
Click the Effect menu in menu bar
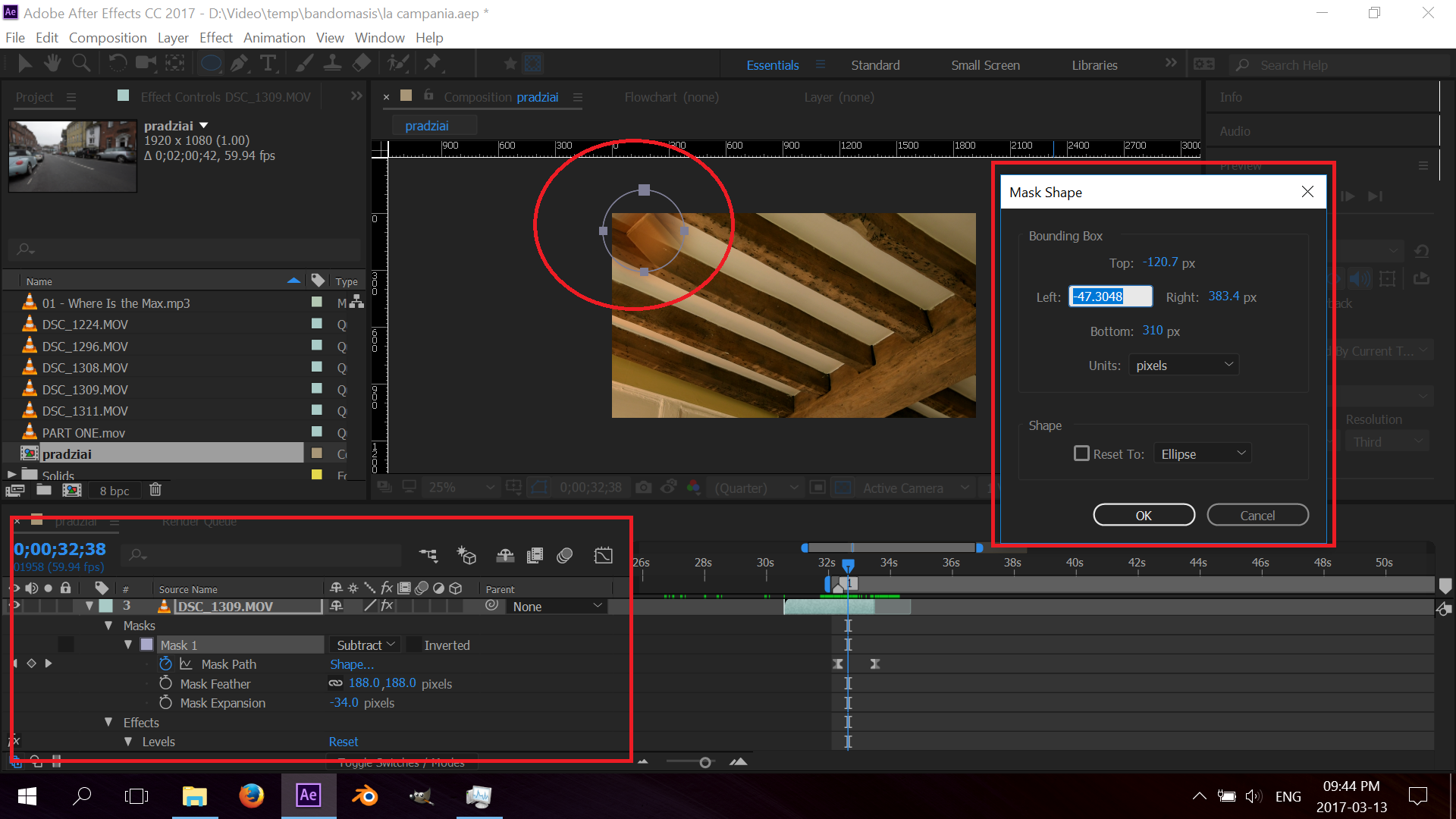(214, 37)
